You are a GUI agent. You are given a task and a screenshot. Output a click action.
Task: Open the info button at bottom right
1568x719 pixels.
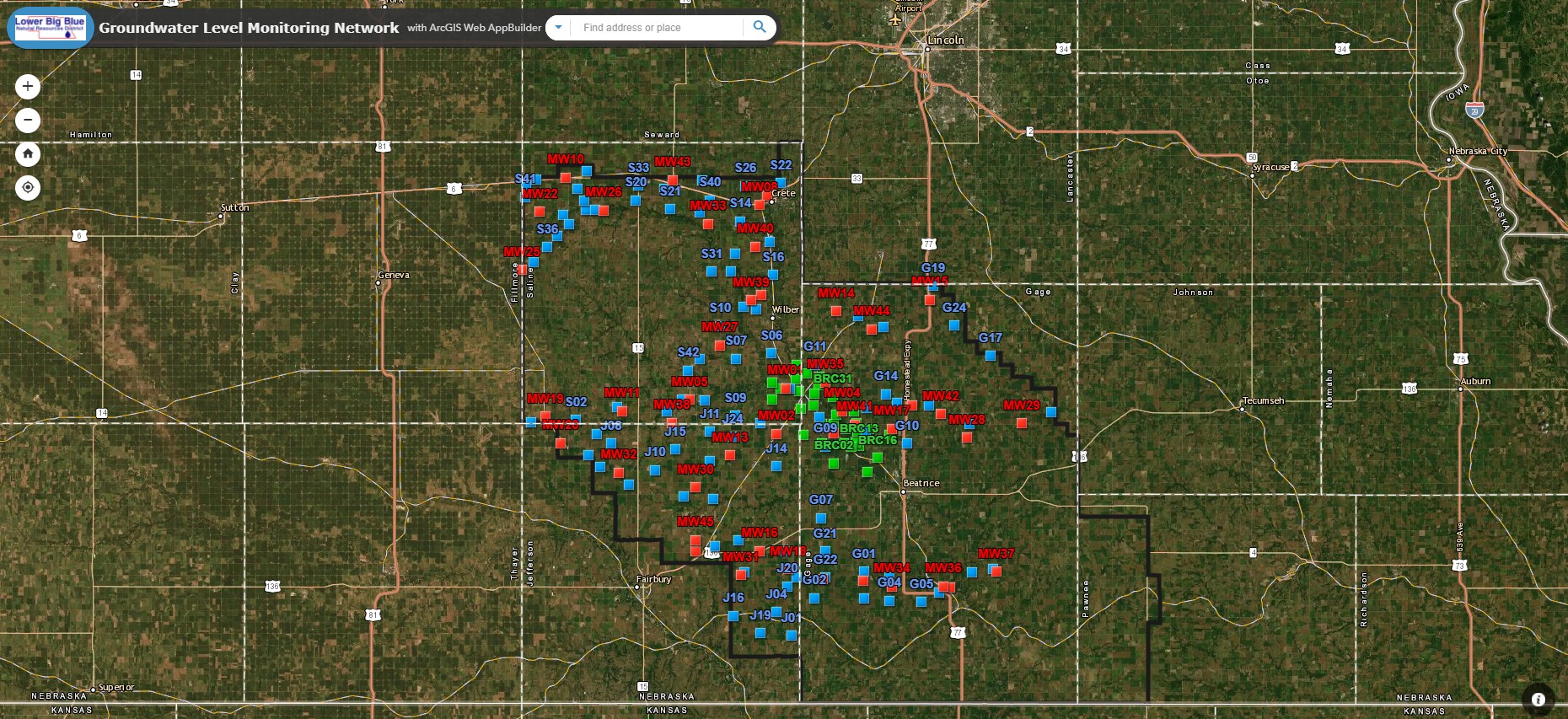pos(1538,700)
